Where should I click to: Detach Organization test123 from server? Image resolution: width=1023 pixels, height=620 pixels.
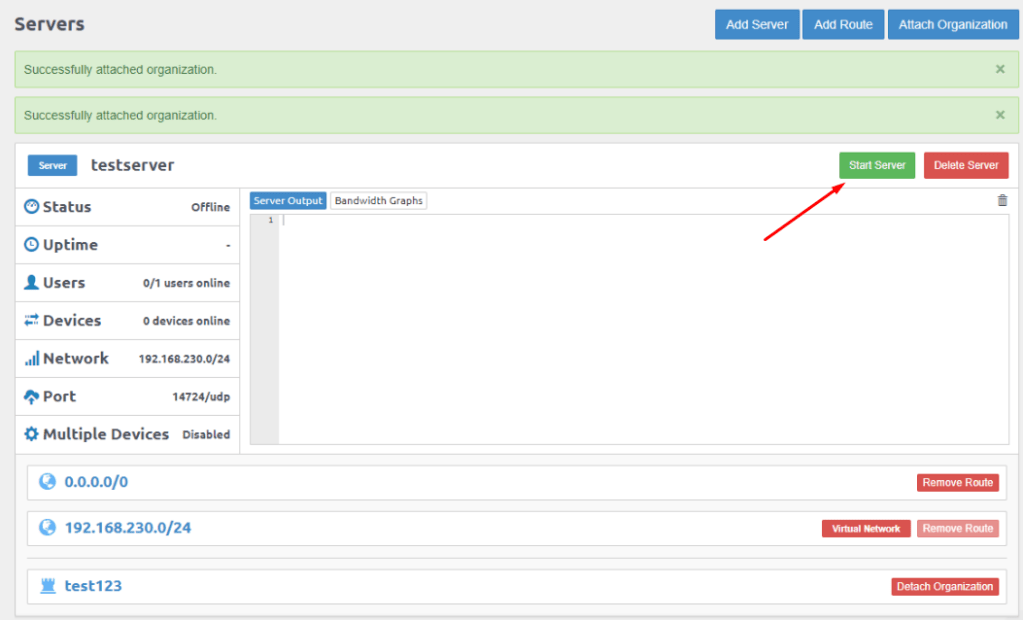(944, 587)
